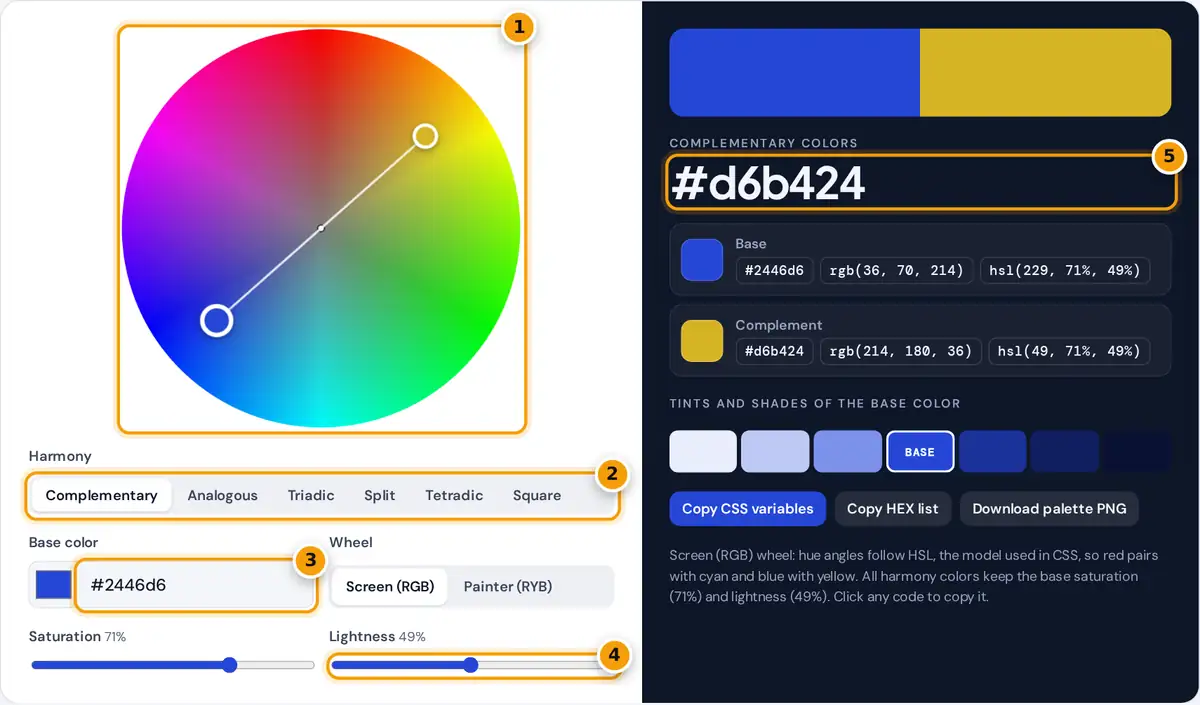The image size is (1200, 705).
Task: Select the Screen (RGB) wheel option
Action: (x=390, y=586)
